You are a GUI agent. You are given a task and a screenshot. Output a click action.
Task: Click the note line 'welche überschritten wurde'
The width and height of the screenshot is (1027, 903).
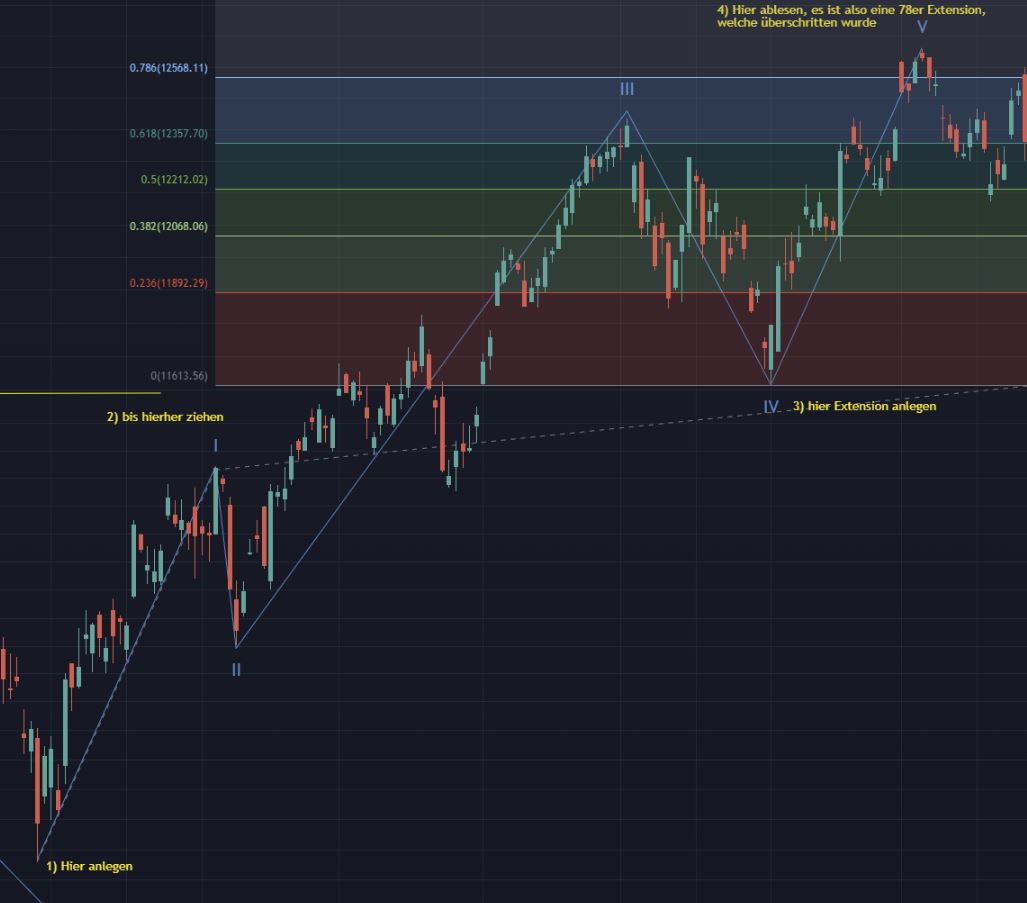click(x=796, y=23)
